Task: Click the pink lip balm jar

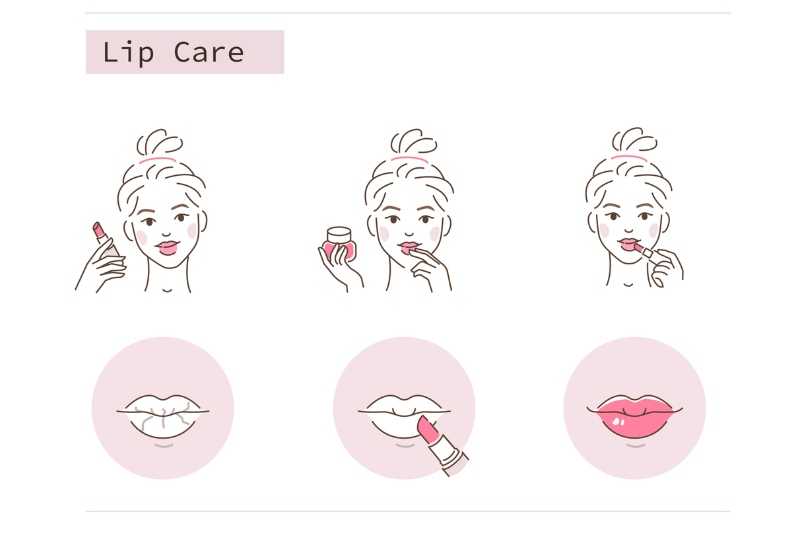Action: [340, 242]
